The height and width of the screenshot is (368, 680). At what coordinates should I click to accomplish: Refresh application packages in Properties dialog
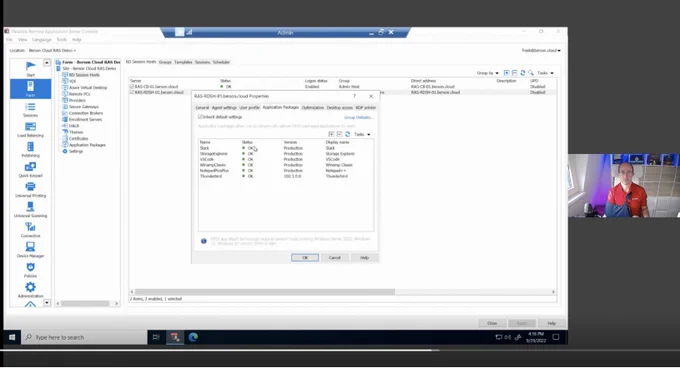pyautogui.click(x=347, y=134)
